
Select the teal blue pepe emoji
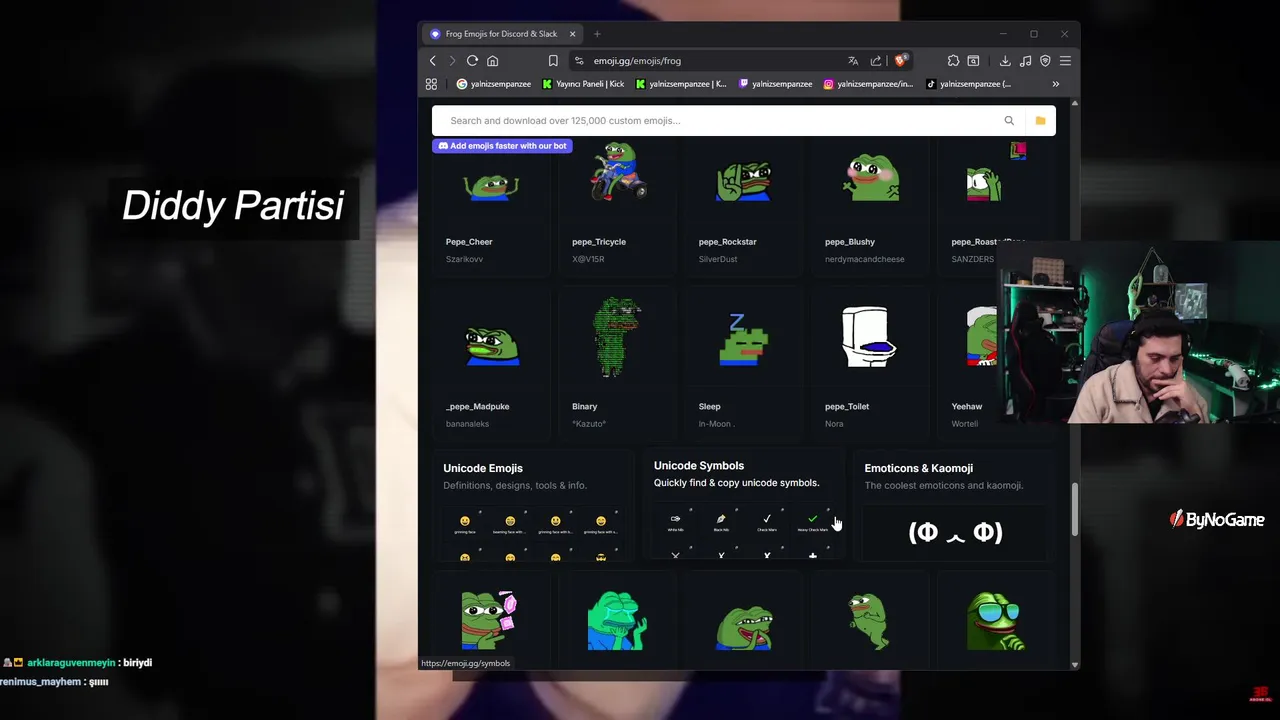617,620
